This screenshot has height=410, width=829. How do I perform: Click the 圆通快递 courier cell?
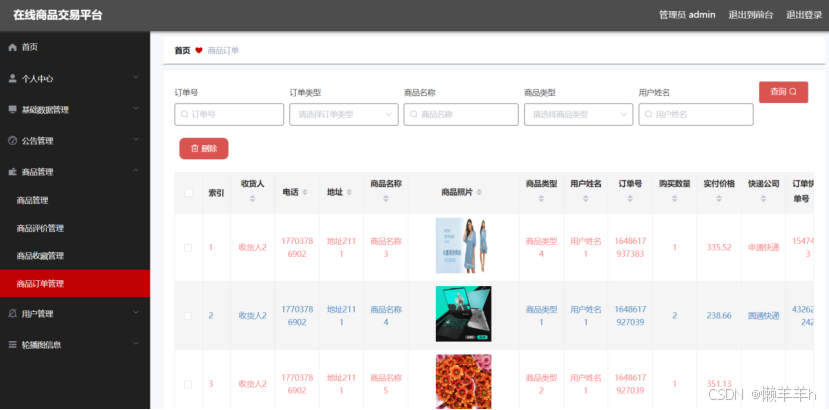pyautogui.click(x=763, y=316)
